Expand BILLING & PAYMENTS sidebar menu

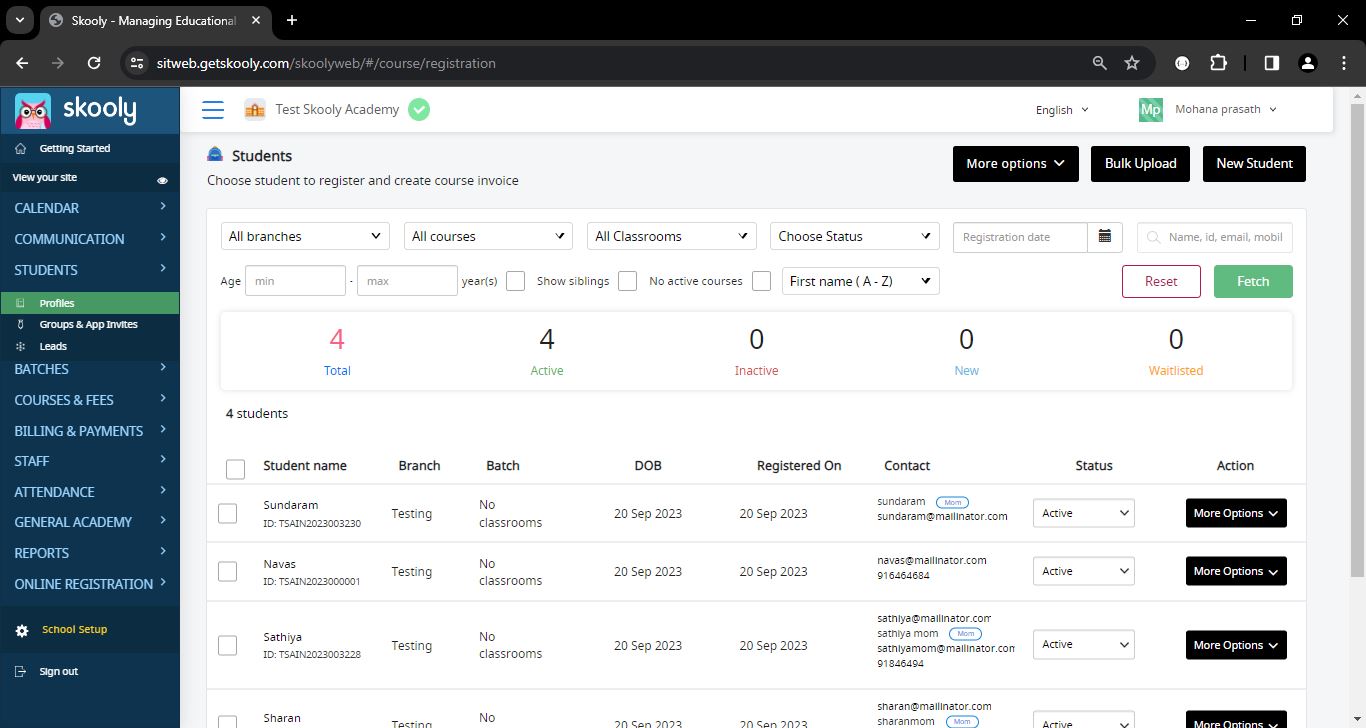90,431
